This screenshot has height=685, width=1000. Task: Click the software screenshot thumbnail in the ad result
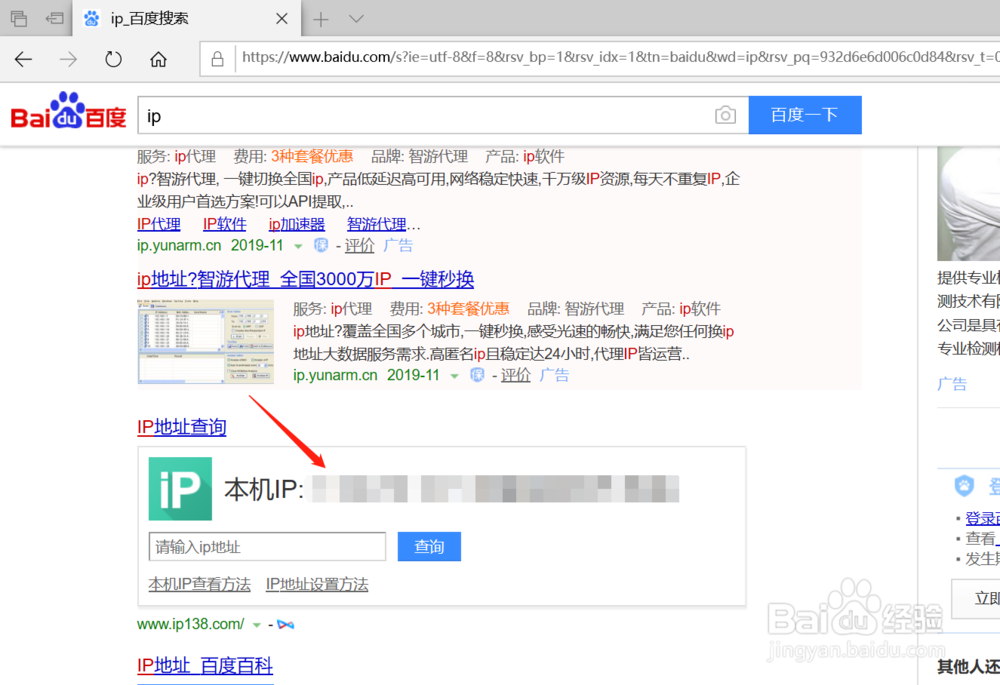pyautogui.click(x=205, y=341)
